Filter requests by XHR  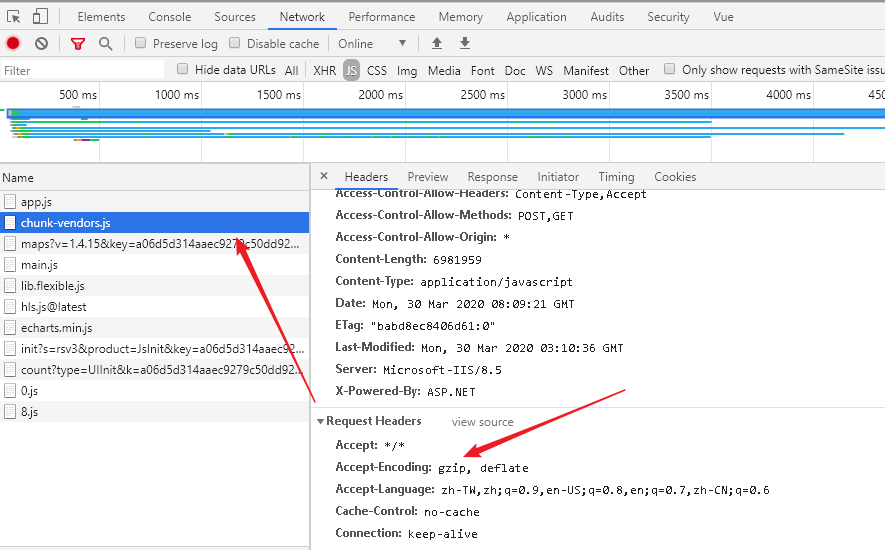(325, 71)
